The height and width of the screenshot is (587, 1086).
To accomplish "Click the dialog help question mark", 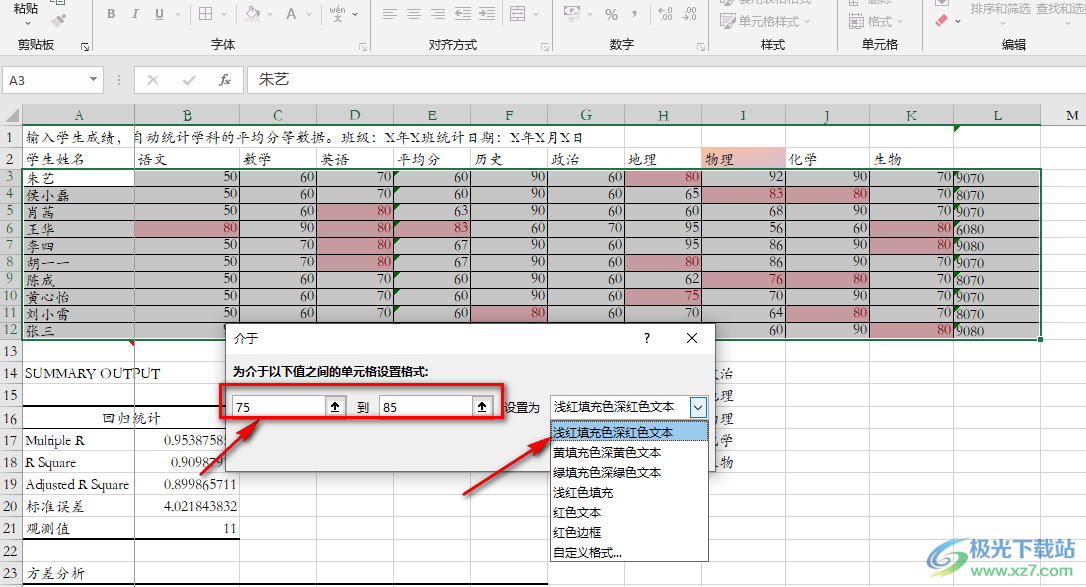I will [x=647, y=338].
